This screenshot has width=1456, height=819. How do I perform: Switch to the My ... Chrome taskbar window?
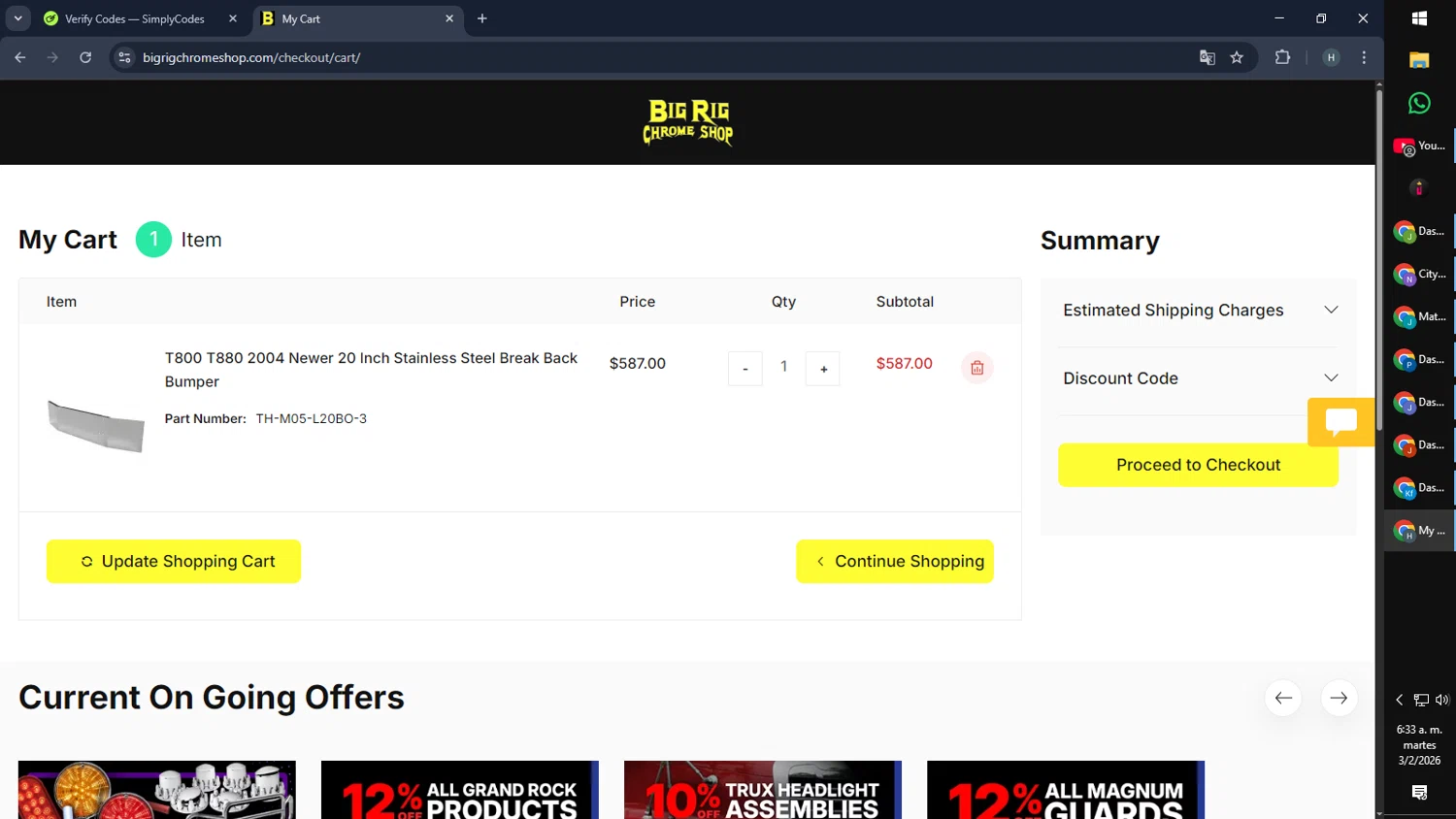coord(1419,530)
